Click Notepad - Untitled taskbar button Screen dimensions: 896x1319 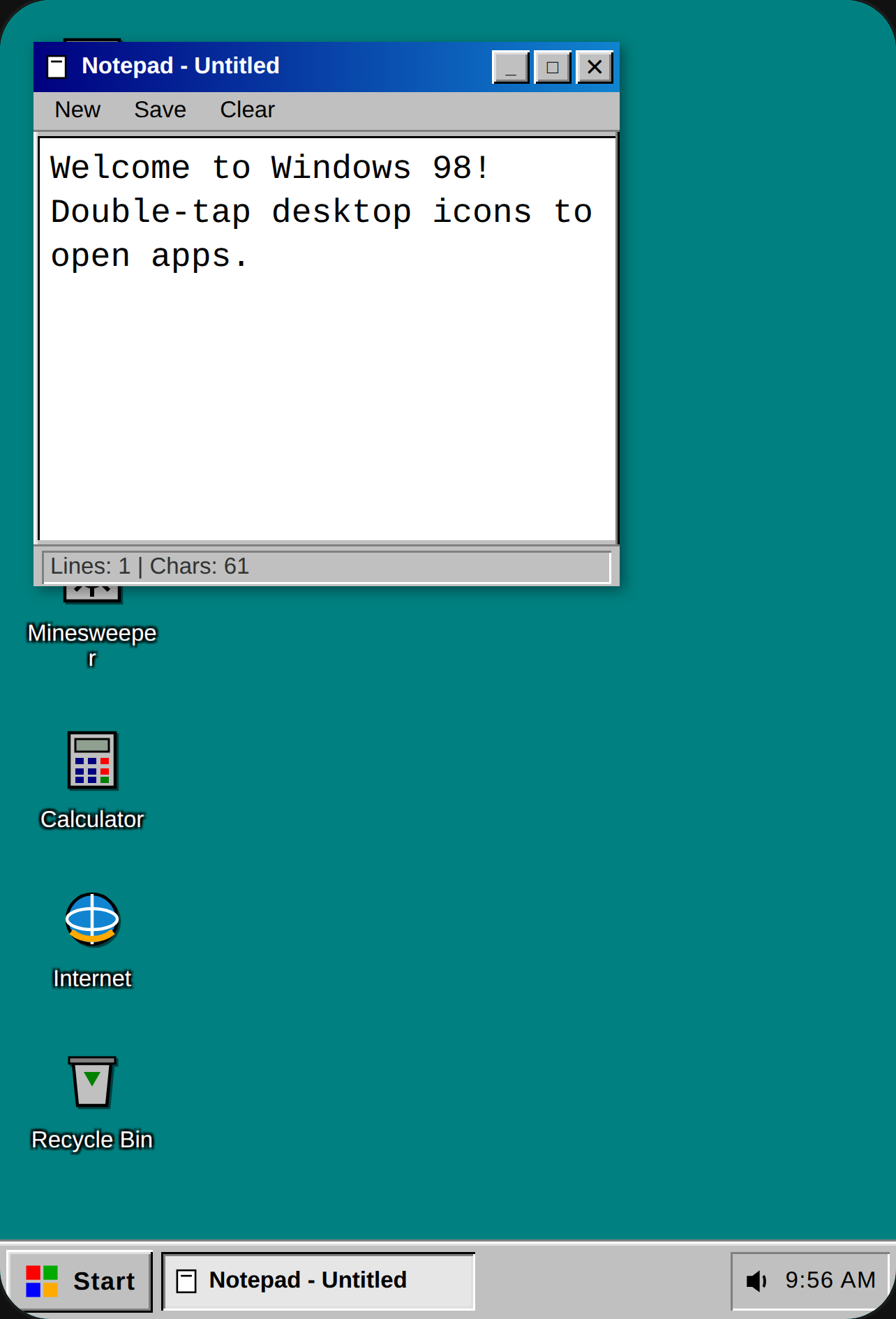pos(319,1281)
